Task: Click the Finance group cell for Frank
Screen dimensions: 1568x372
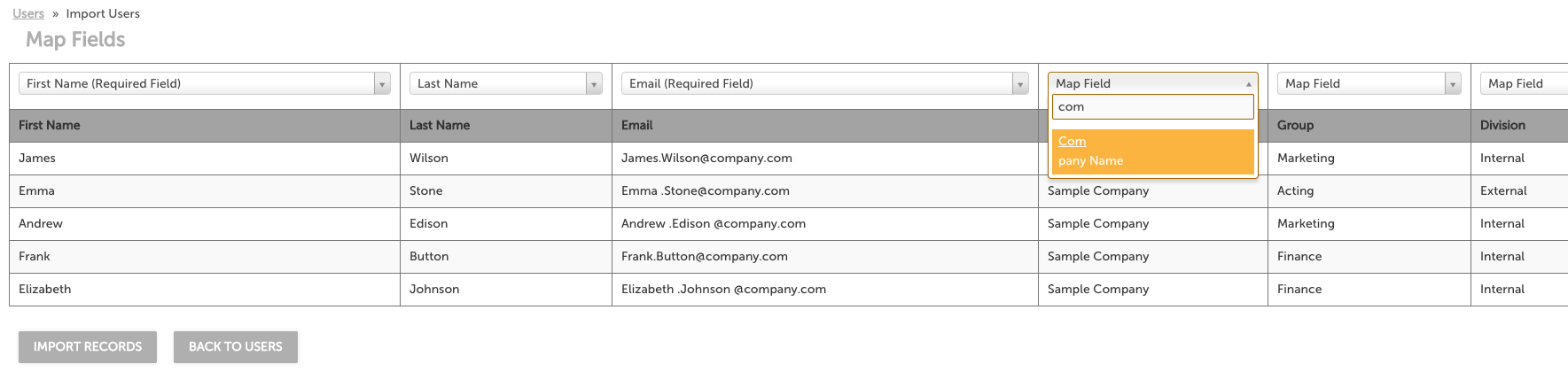Action: pyautogui.click(x=1299, y=257)
